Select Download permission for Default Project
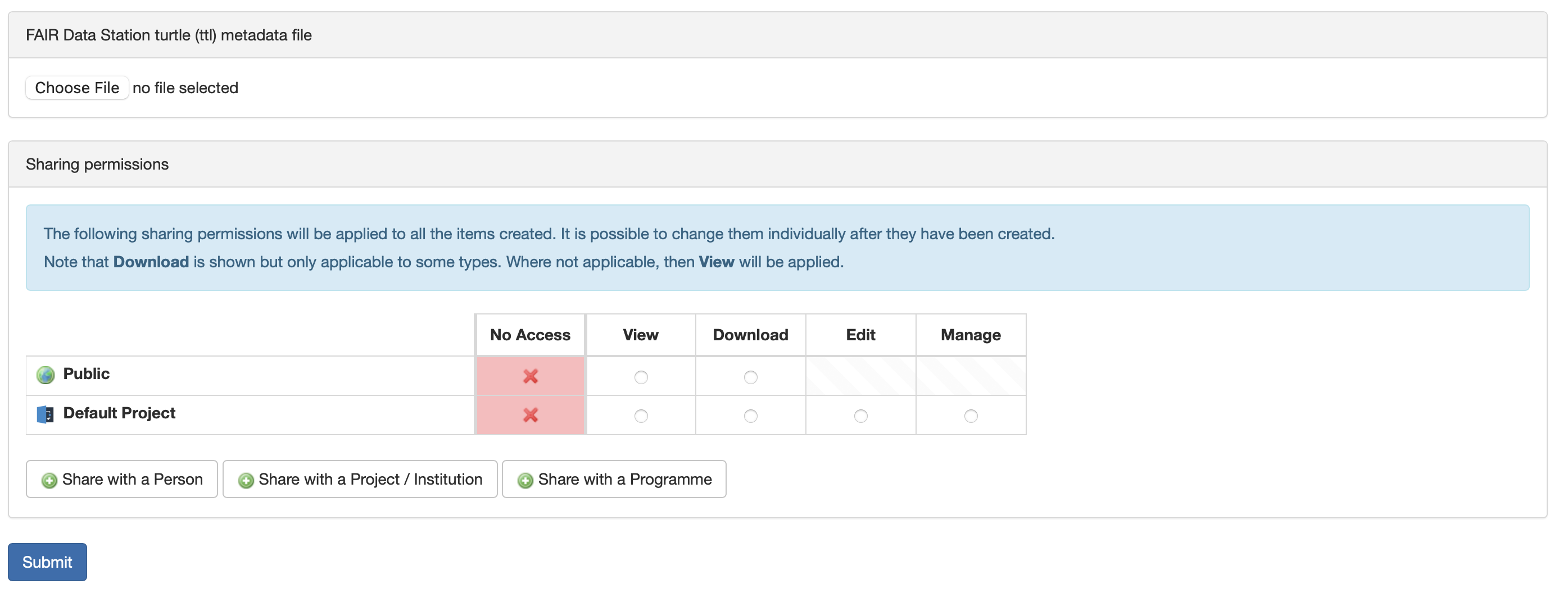This screenshot has height=593, width=1568. click(x=750, y=416)
